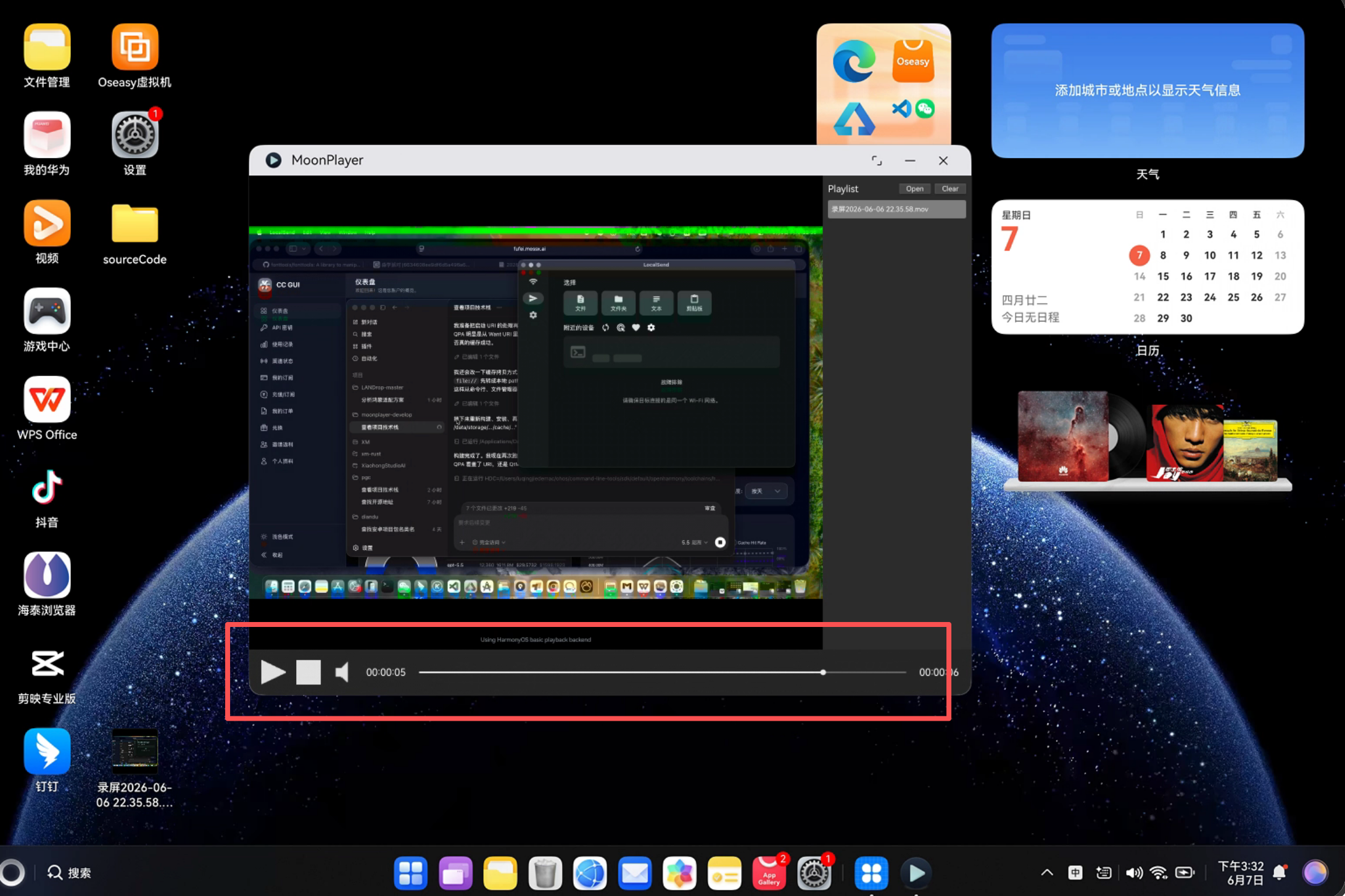
Task: Open the multitasking view in the dock
Action: click(x=455, y=873)
